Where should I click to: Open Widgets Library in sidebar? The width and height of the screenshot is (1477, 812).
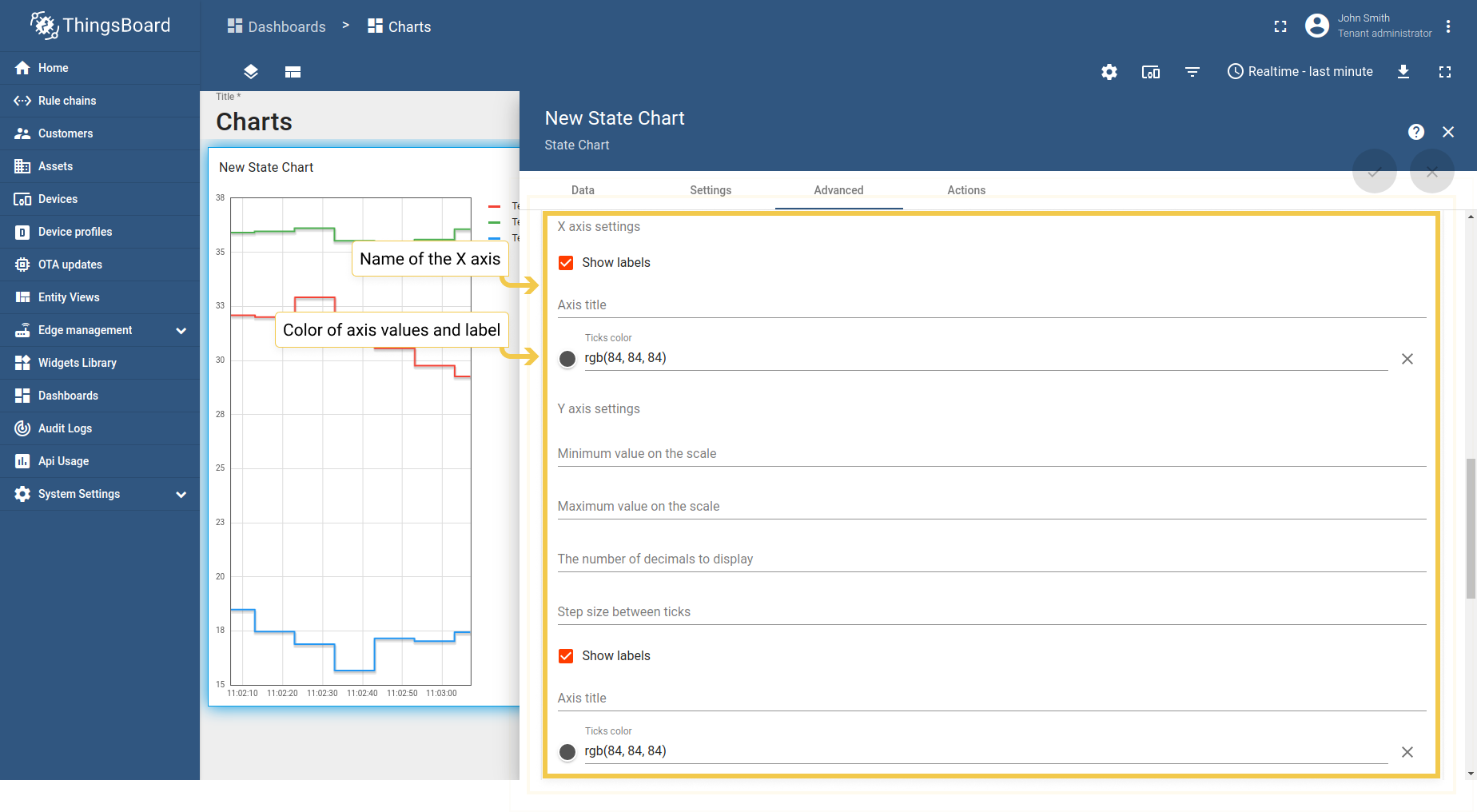[x=77, y=363]
